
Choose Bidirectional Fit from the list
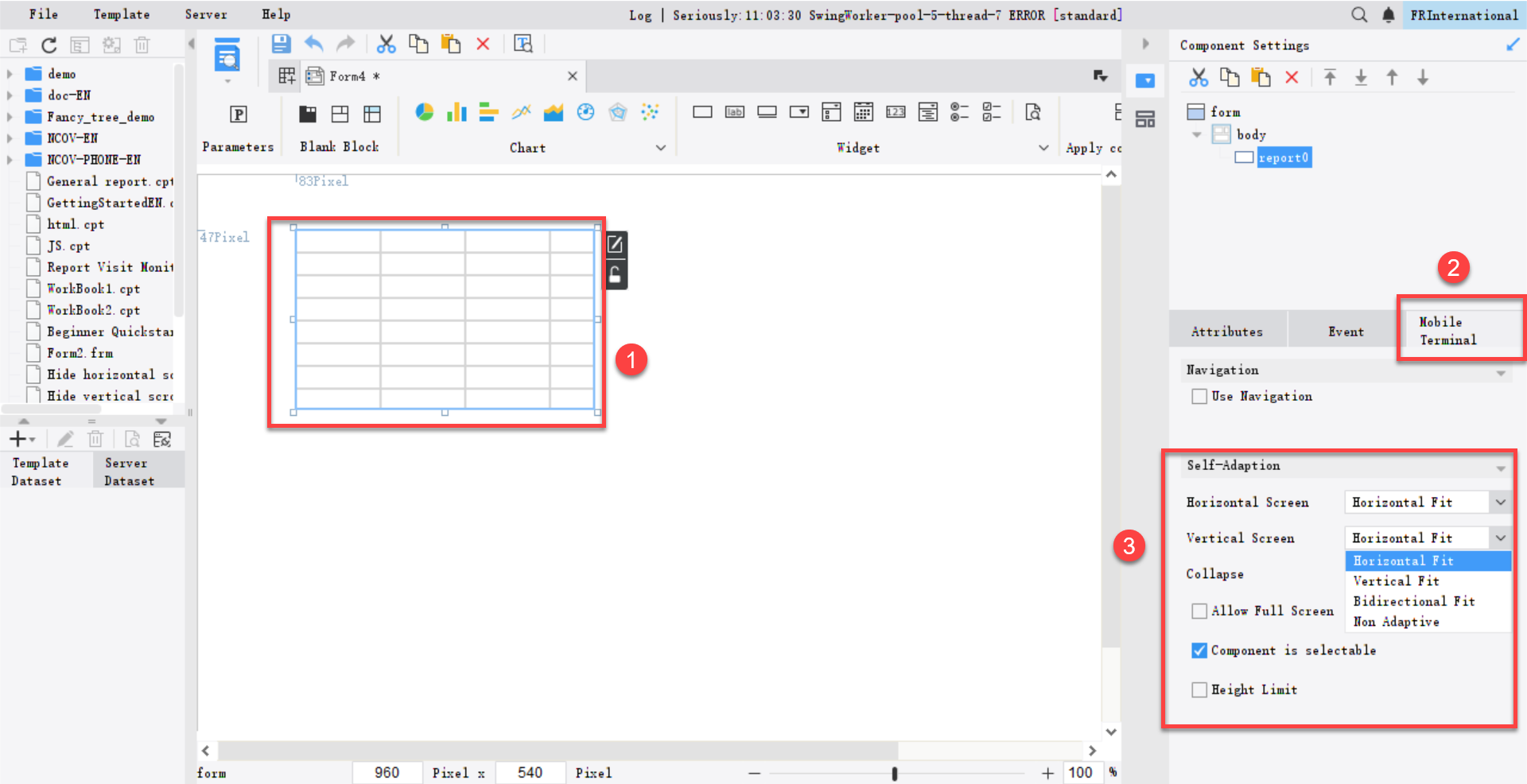tap(1414, 601)
